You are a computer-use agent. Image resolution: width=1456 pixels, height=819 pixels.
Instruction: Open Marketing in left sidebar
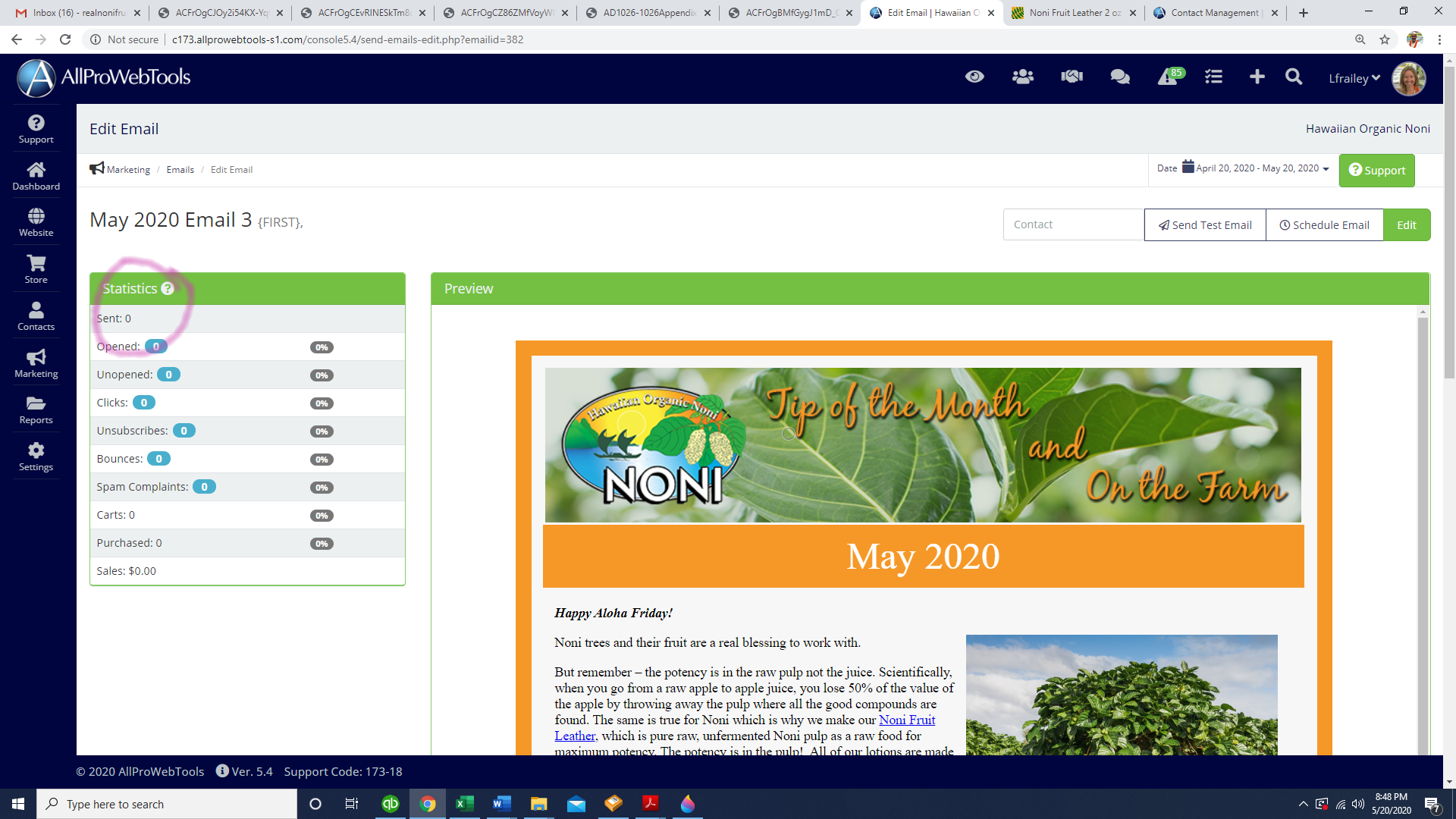point(36,364)
